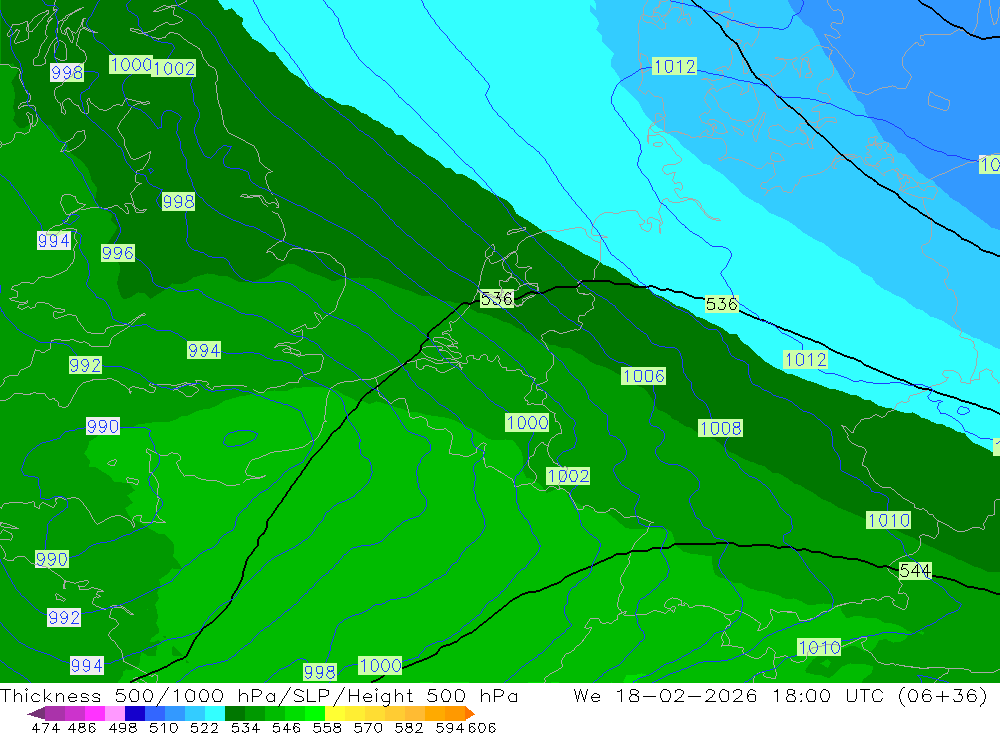Screen dimensions: 1000x733
Task: Select the light pink legend swatch
Action: click(x=115, y=713)
